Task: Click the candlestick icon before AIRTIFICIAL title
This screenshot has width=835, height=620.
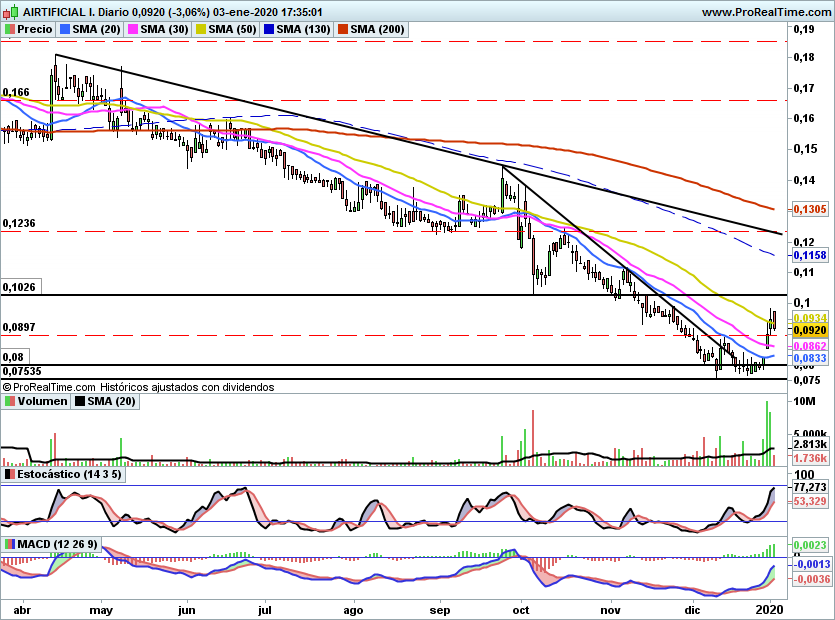Action: point(8,12)
